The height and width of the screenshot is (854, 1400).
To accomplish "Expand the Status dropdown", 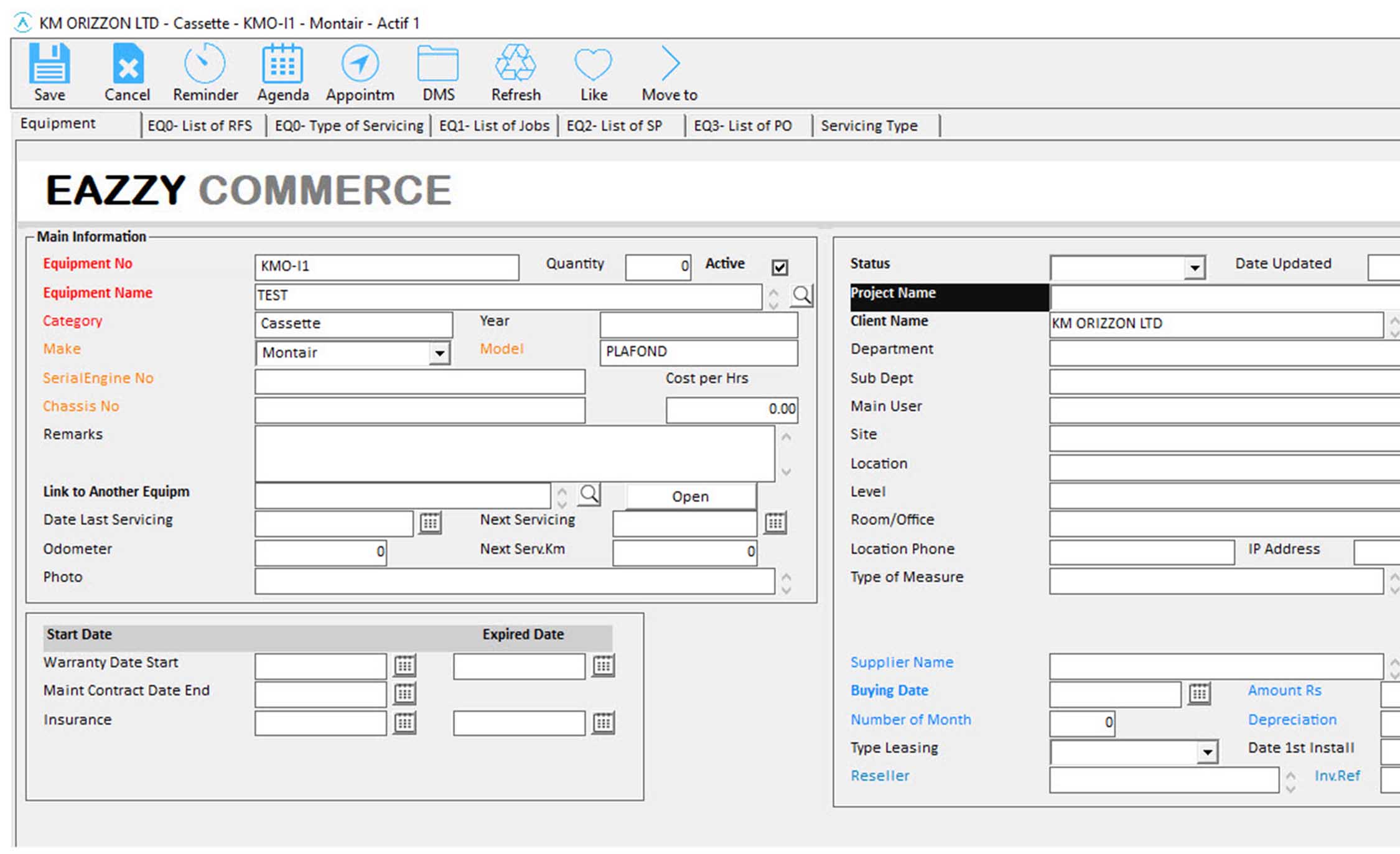I will [1195, 268].
